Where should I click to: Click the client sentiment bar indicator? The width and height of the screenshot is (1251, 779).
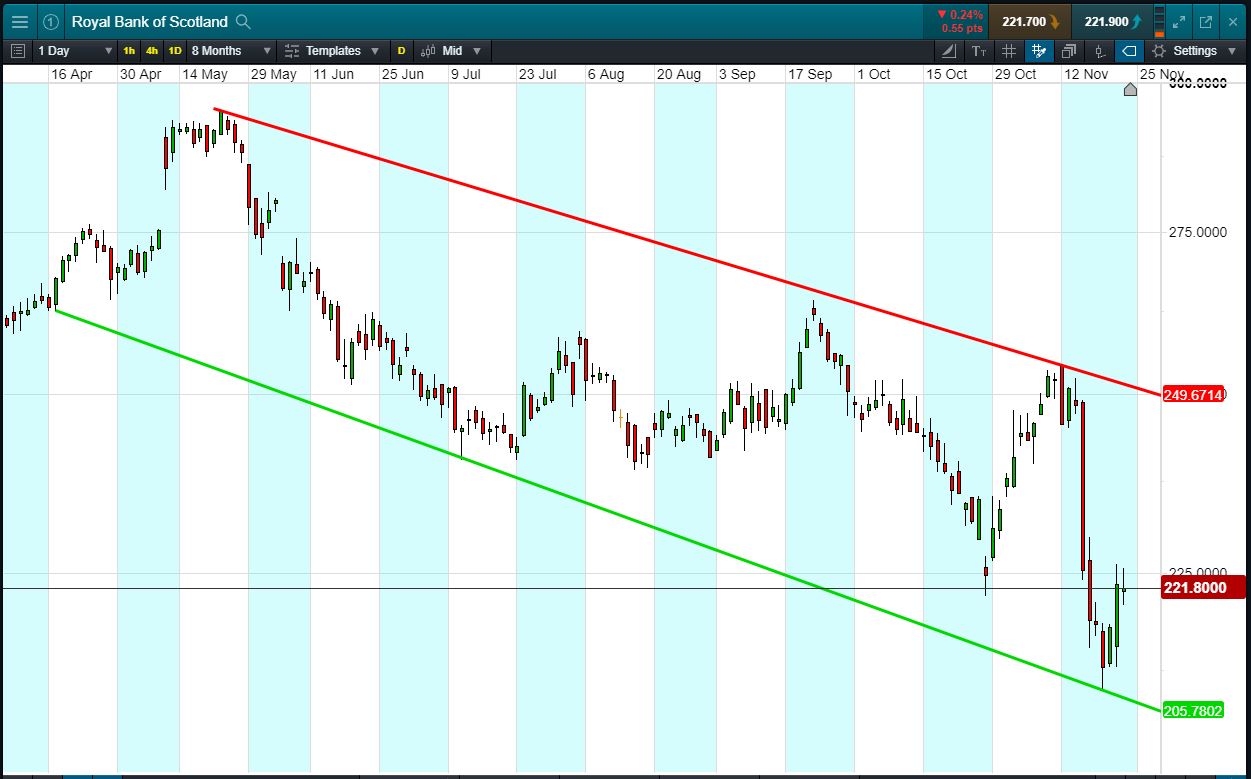coord(1159,21)
